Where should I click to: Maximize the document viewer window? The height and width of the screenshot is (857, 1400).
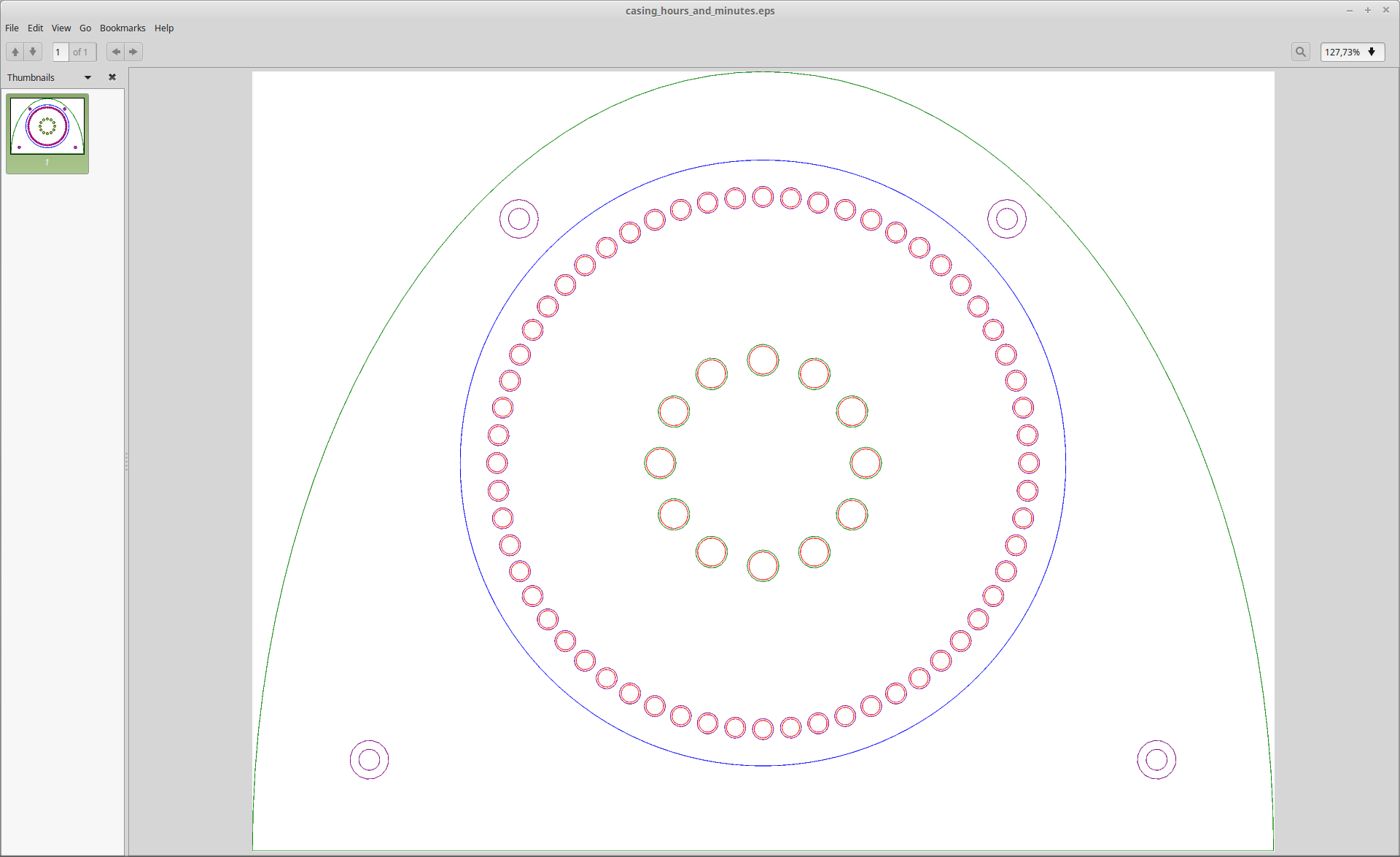(x=1368, y=10)
